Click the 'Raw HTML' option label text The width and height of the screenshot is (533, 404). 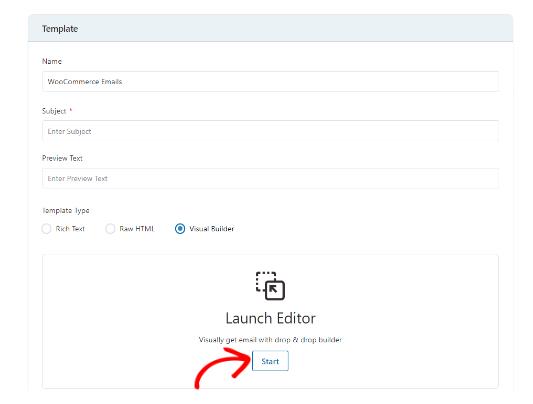pos(137,229)
